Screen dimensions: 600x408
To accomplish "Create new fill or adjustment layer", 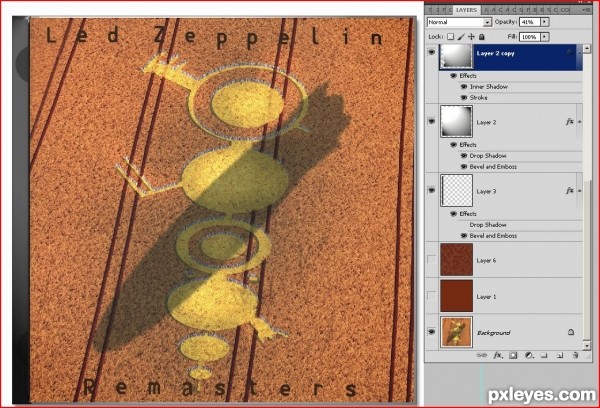I will coord(529,356).
